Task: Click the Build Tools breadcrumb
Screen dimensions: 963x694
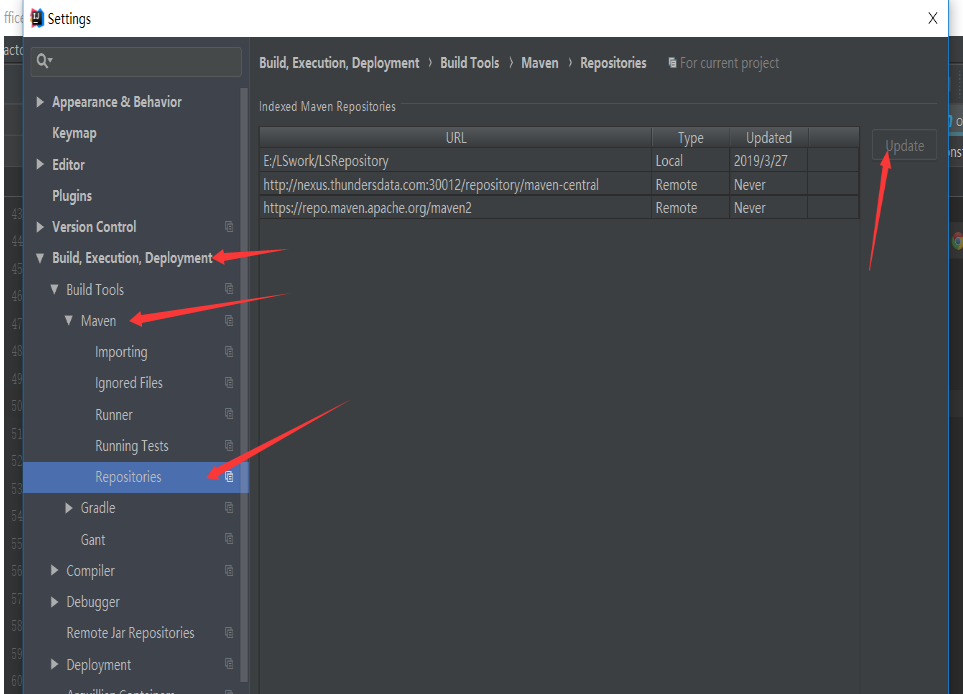Action: 469,63
